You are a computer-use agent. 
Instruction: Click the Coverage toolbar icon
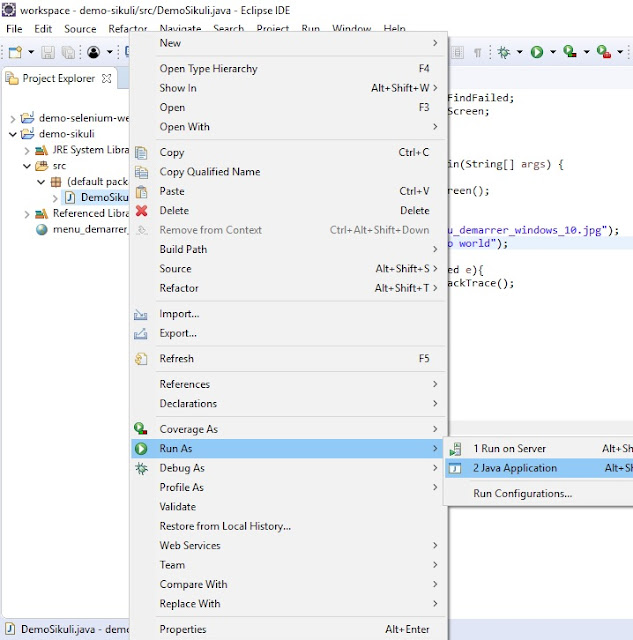570,52
